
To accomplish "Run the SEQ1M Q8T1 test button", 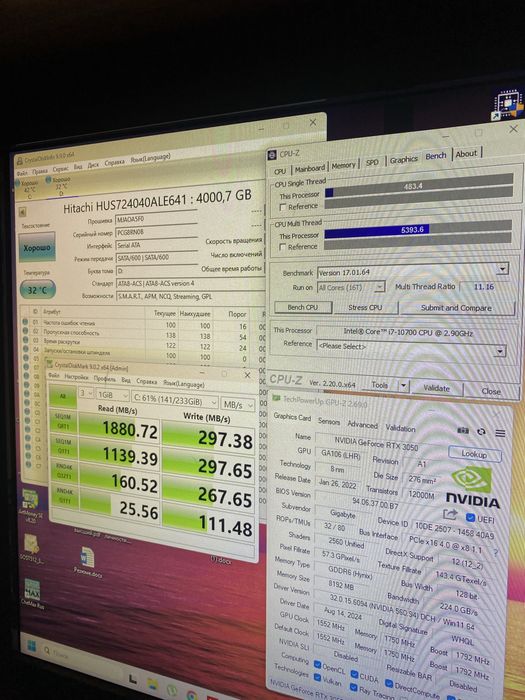I will point(63,423).
